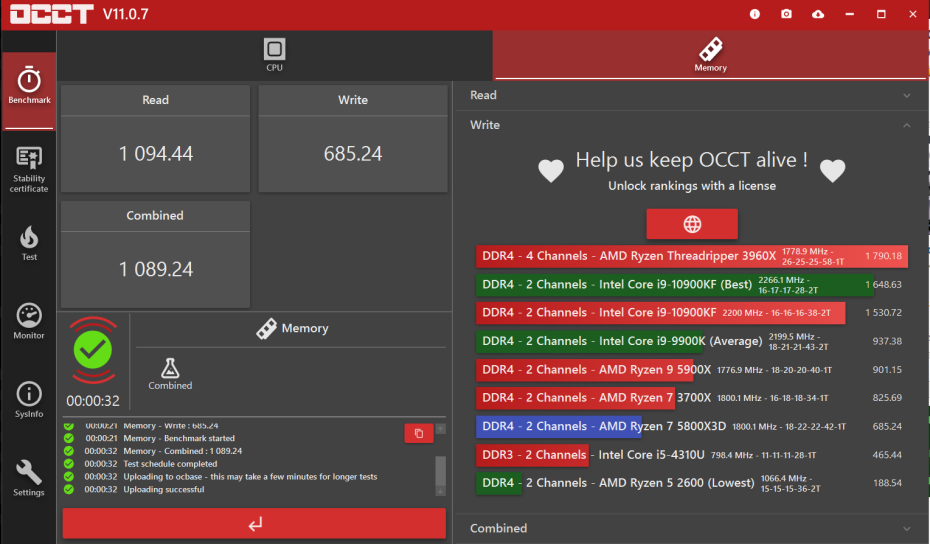
Task: Copy the log with red copy button
Action: click(419, 433)
